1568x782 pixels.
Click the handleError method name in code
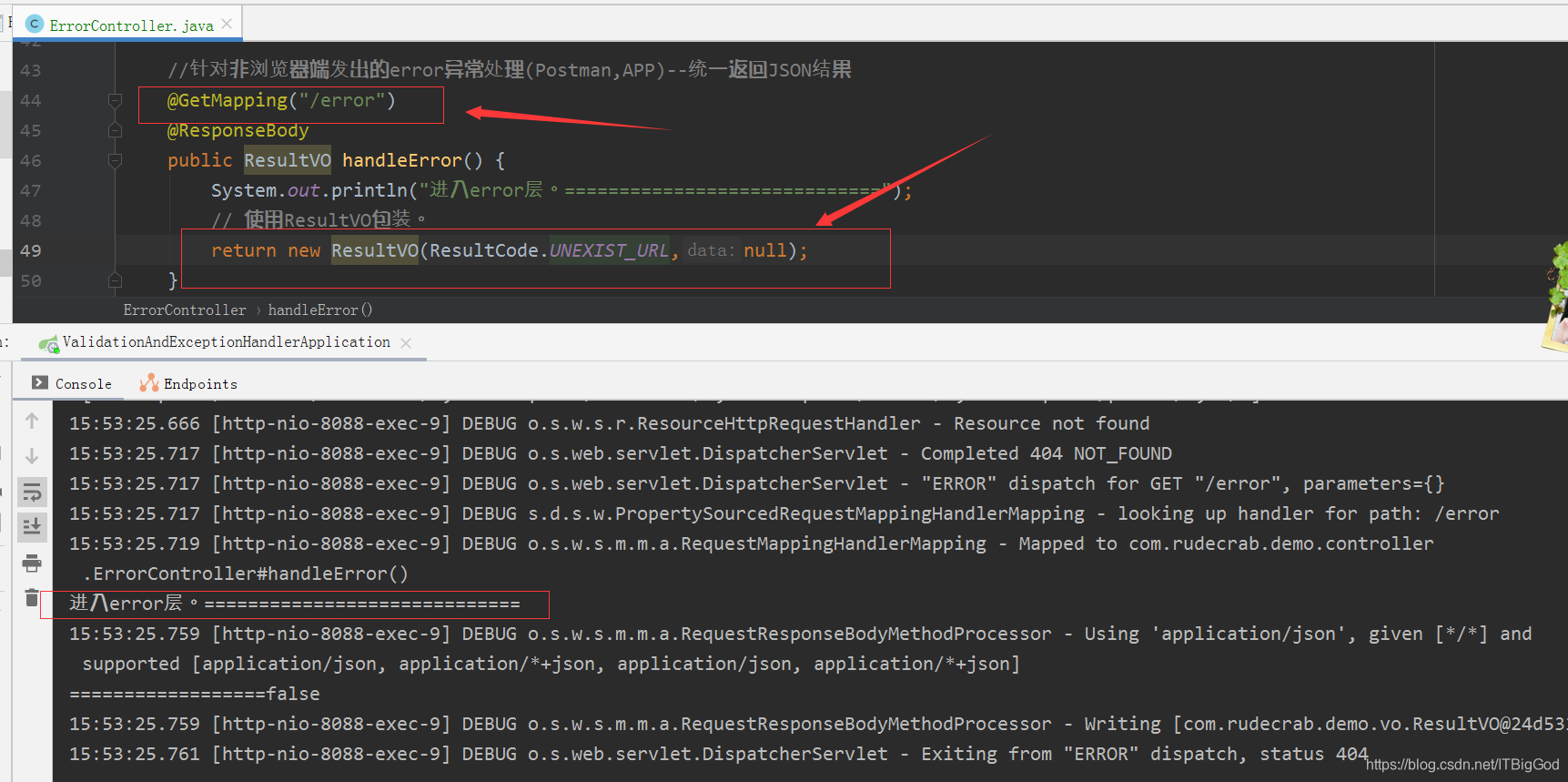[x=401, y=160]
